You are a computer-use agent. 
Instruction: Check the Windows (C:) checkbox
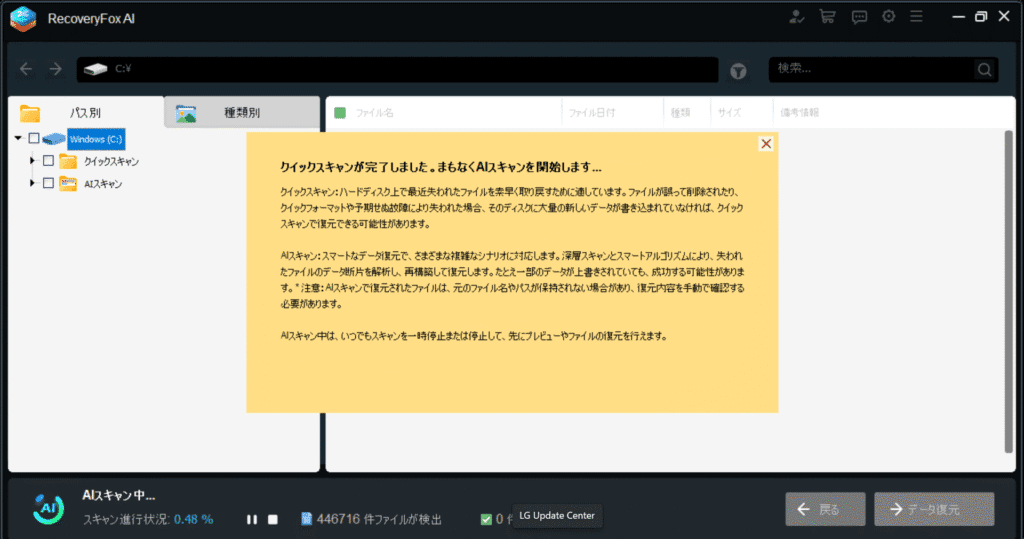(x=34, y=139)
